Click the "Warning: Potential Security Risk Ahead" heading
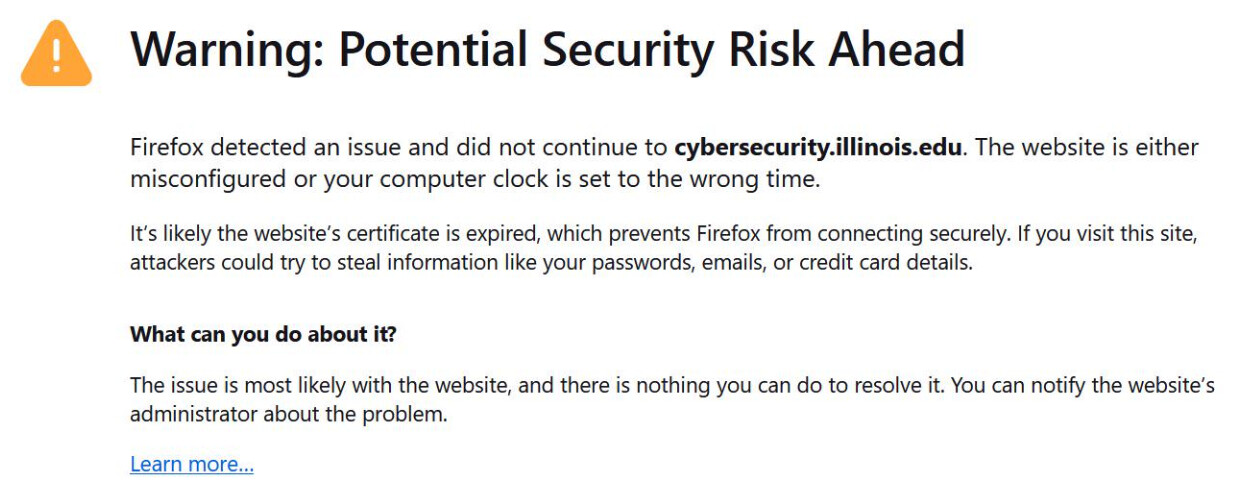This screenshot has width=1236, height=492. (547, 50)
